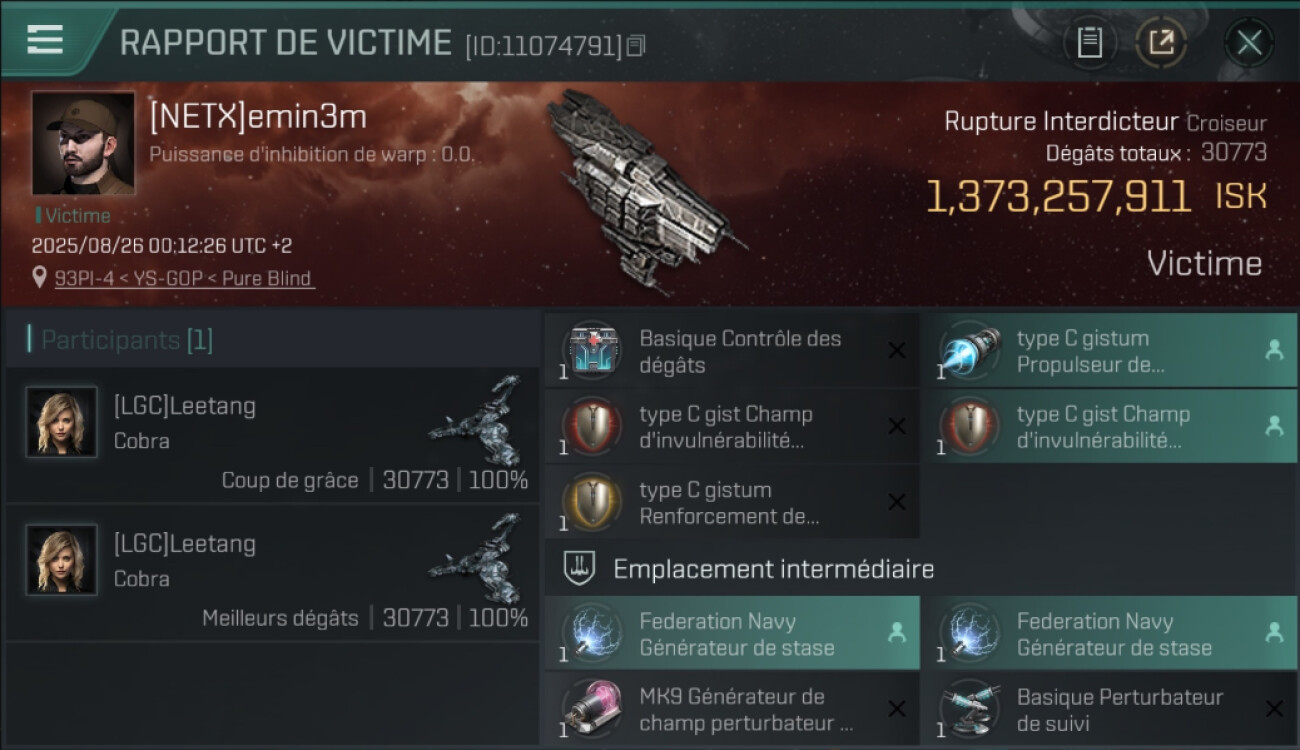
Task: Close the victim report window
Action: [x=1249, y=42]
